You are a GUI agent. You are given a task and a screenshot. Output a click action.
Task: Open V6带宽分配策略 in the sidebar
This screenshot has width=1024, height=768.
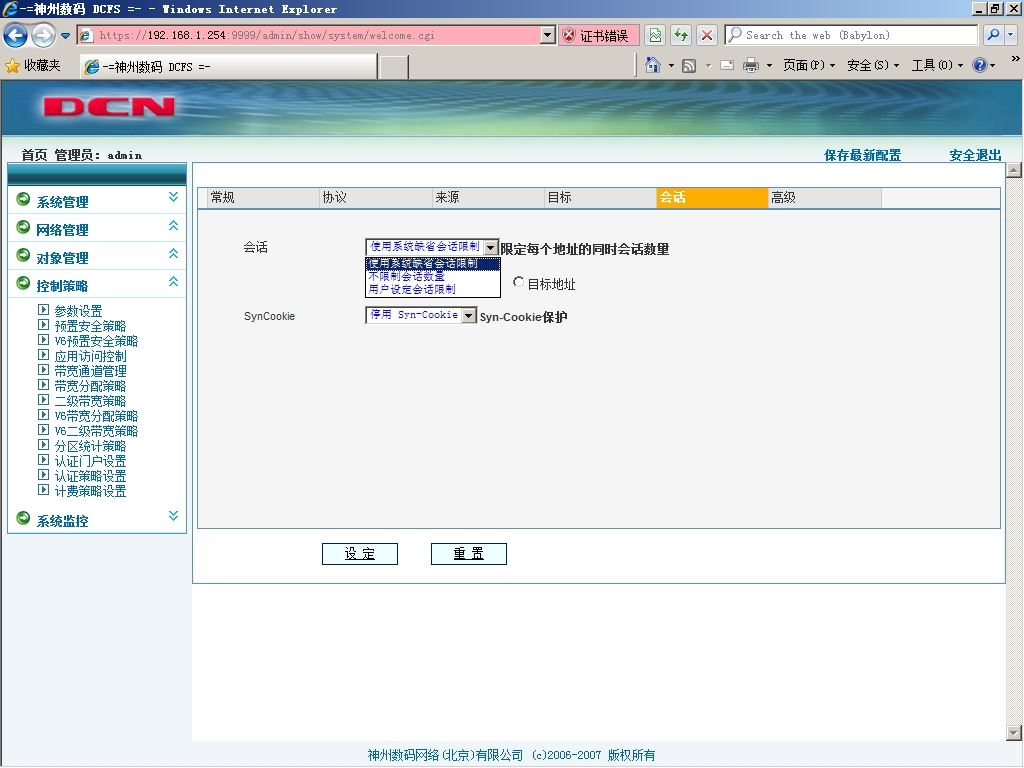[96, 416]
